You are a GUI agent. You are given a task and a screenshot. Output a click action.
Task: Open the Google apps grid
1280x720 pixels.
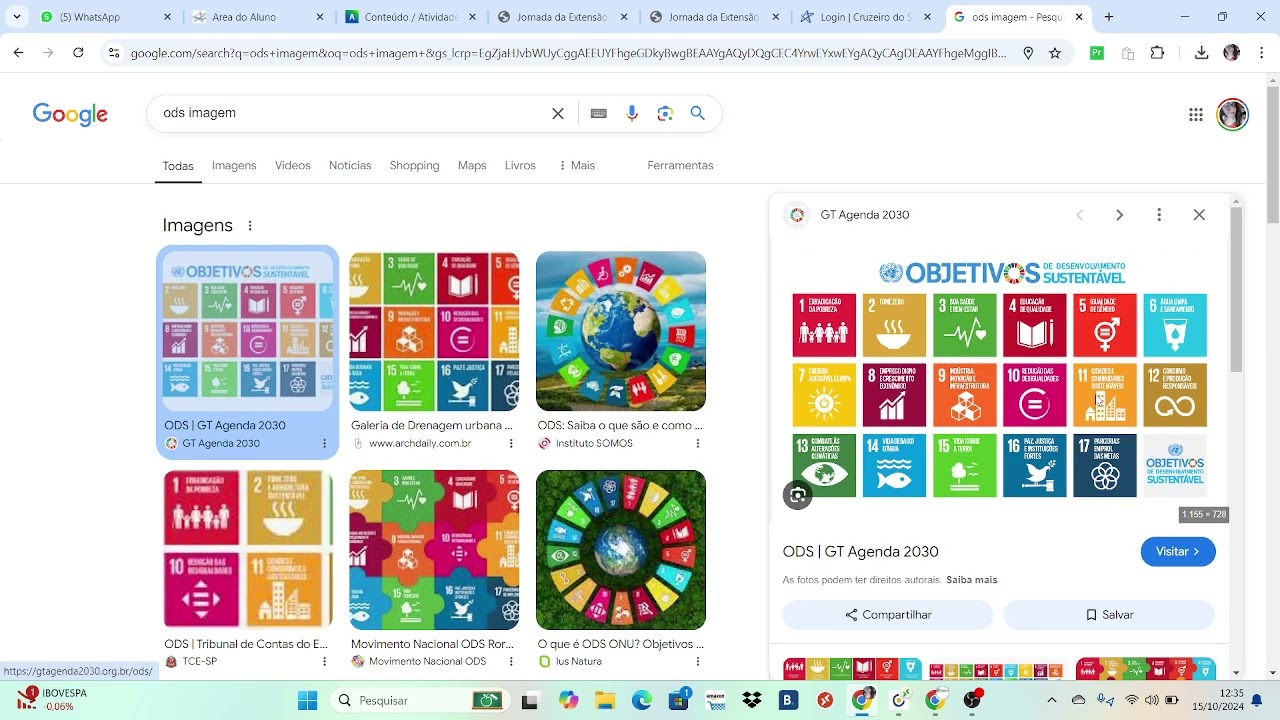(x=1195, y=114)
